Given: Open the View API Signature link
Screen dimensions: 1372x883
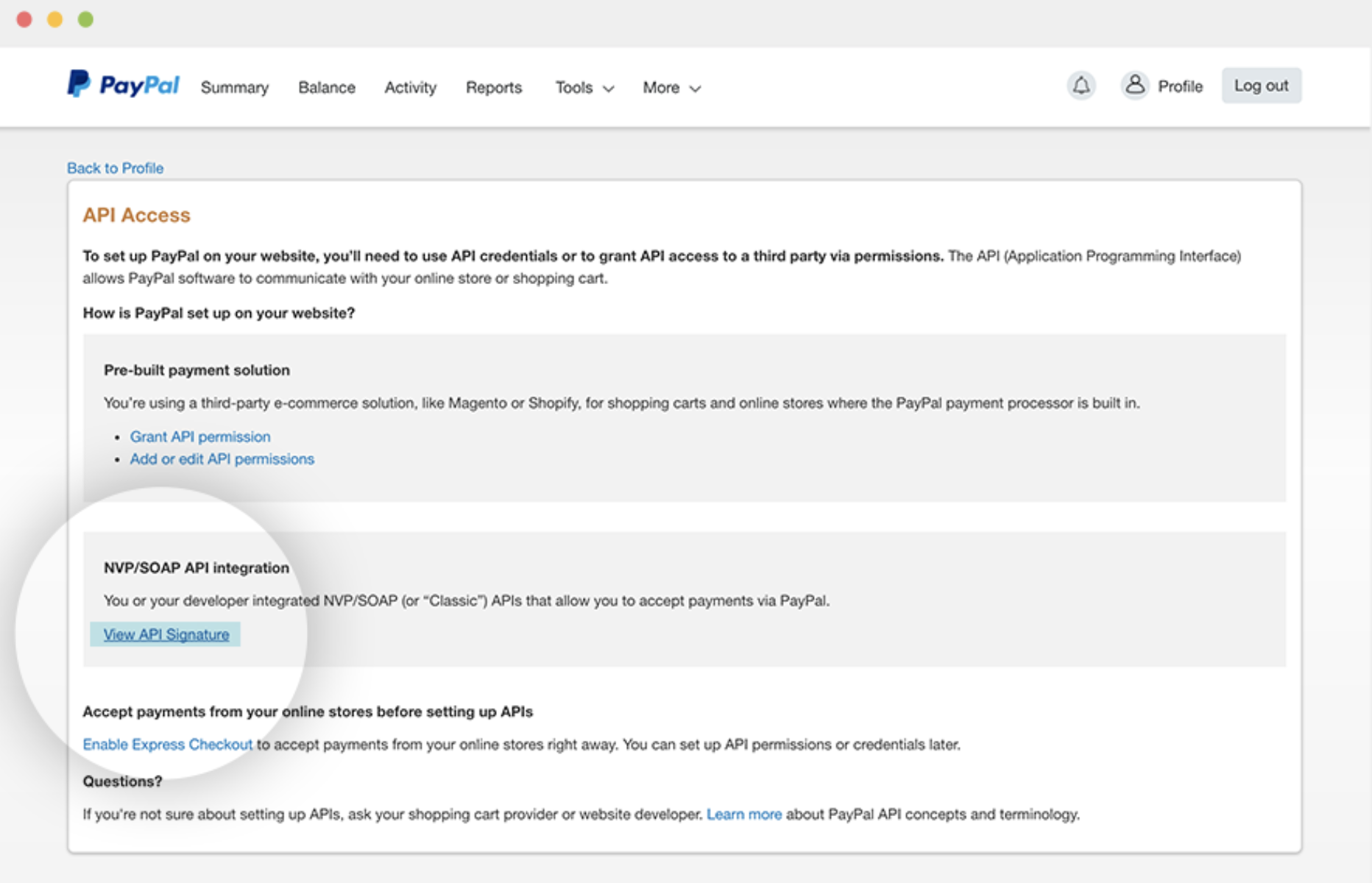Looking at the screenshot, I should tap(166, 635).
